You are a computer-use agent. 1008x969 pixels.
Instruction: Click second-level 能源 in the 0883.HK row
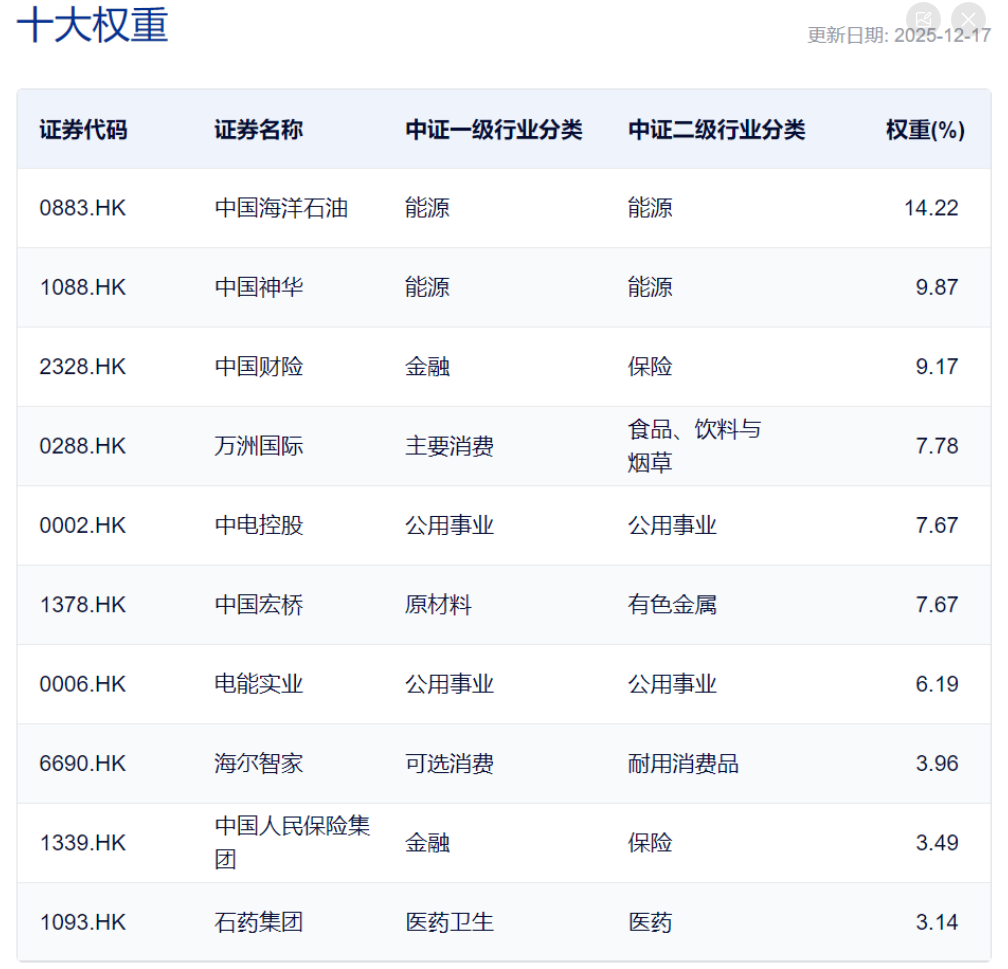650,208
